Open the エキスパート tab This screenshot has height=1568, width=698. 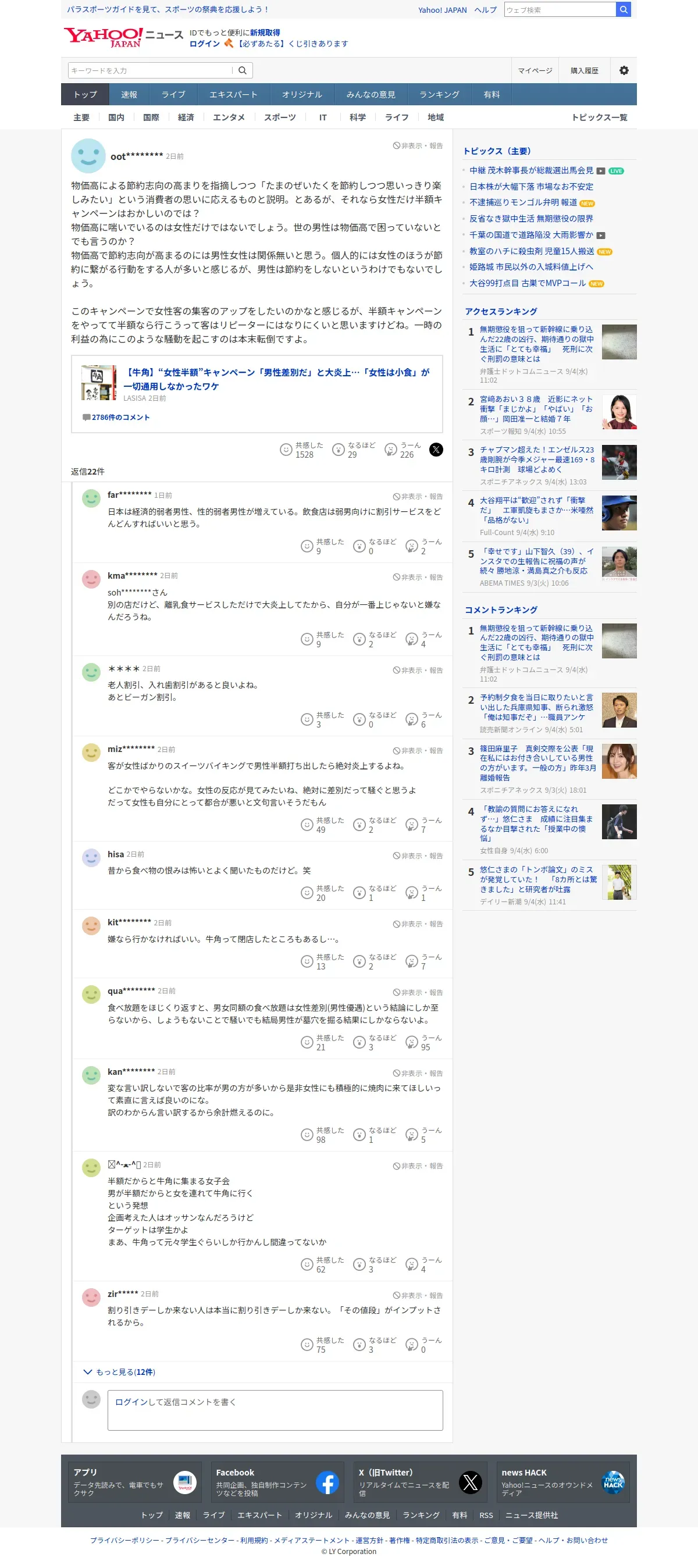tap(234, 94)
